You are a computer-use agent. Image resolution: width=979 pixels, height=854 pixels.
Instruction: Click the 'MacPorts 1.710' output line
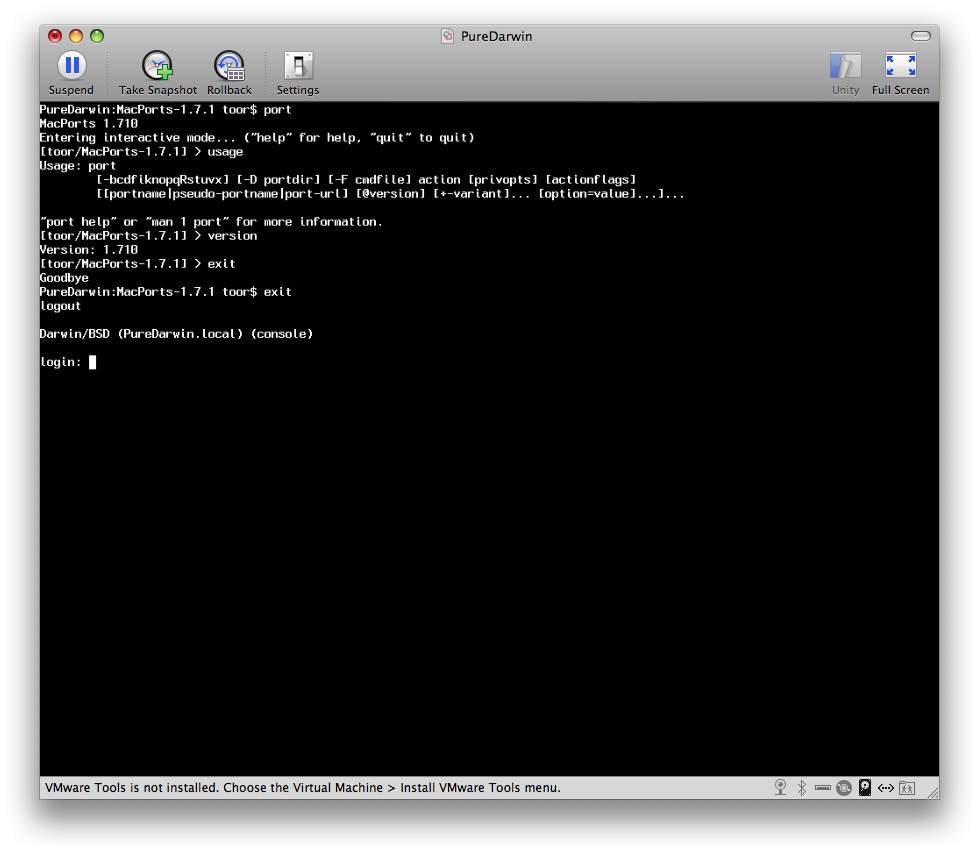pos(89,124)
